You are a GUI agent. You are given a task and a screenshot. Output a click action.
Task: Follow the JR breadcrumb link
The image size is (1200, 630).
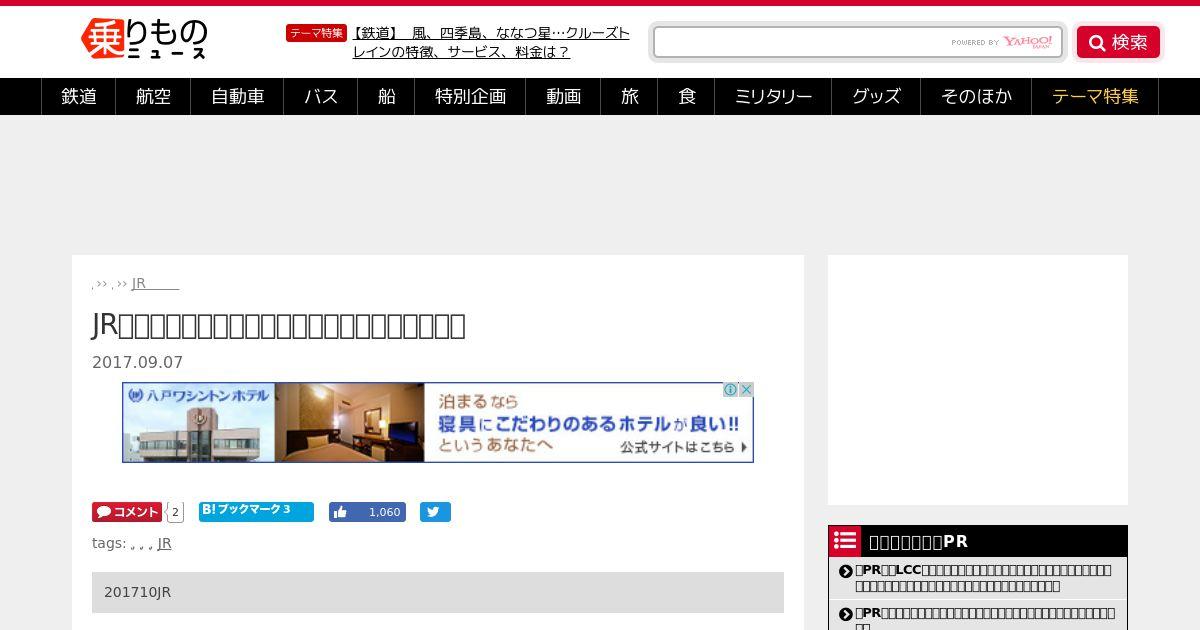[x=155, y=283]
